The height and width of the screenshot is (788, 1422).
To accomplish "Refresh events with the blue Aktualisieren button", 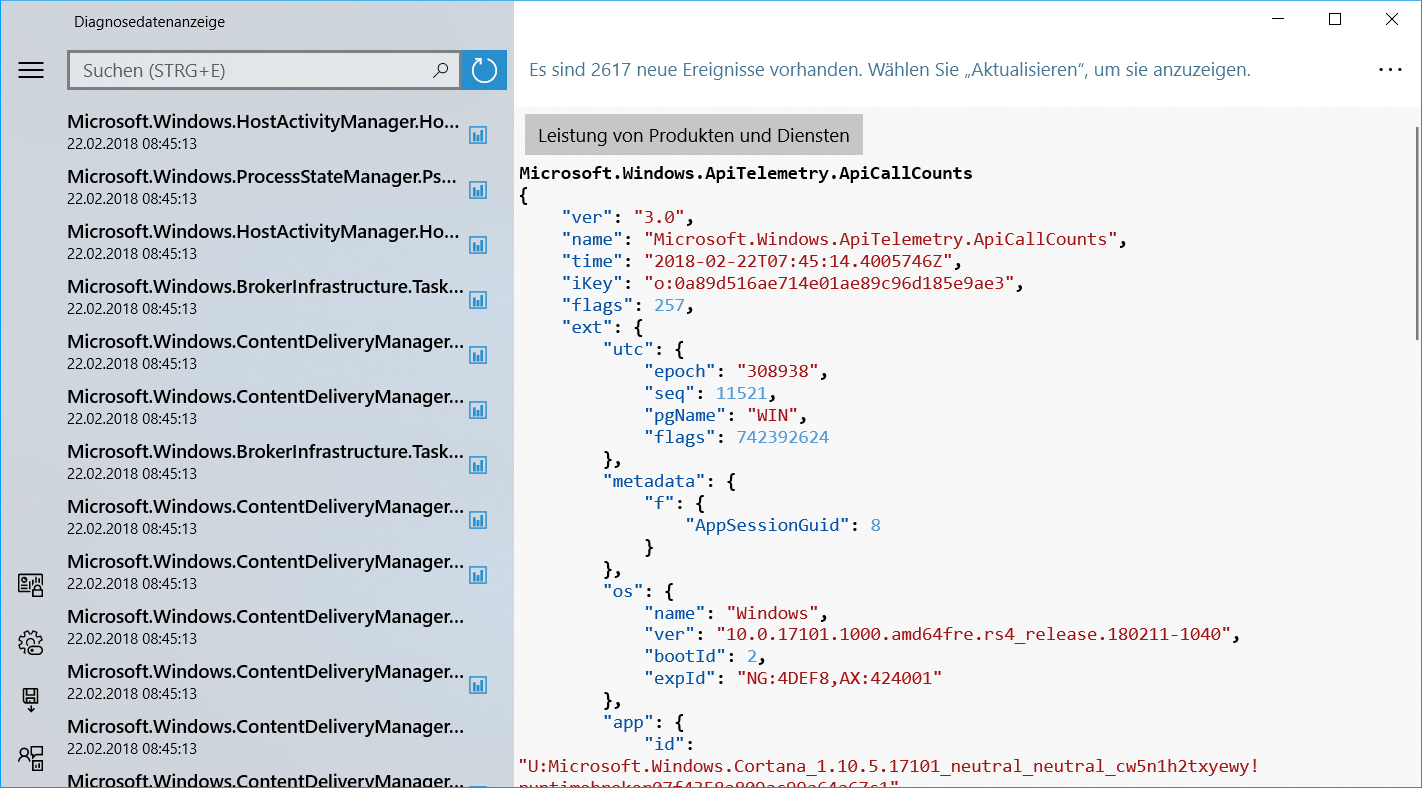I will click(x=484, y=71).
